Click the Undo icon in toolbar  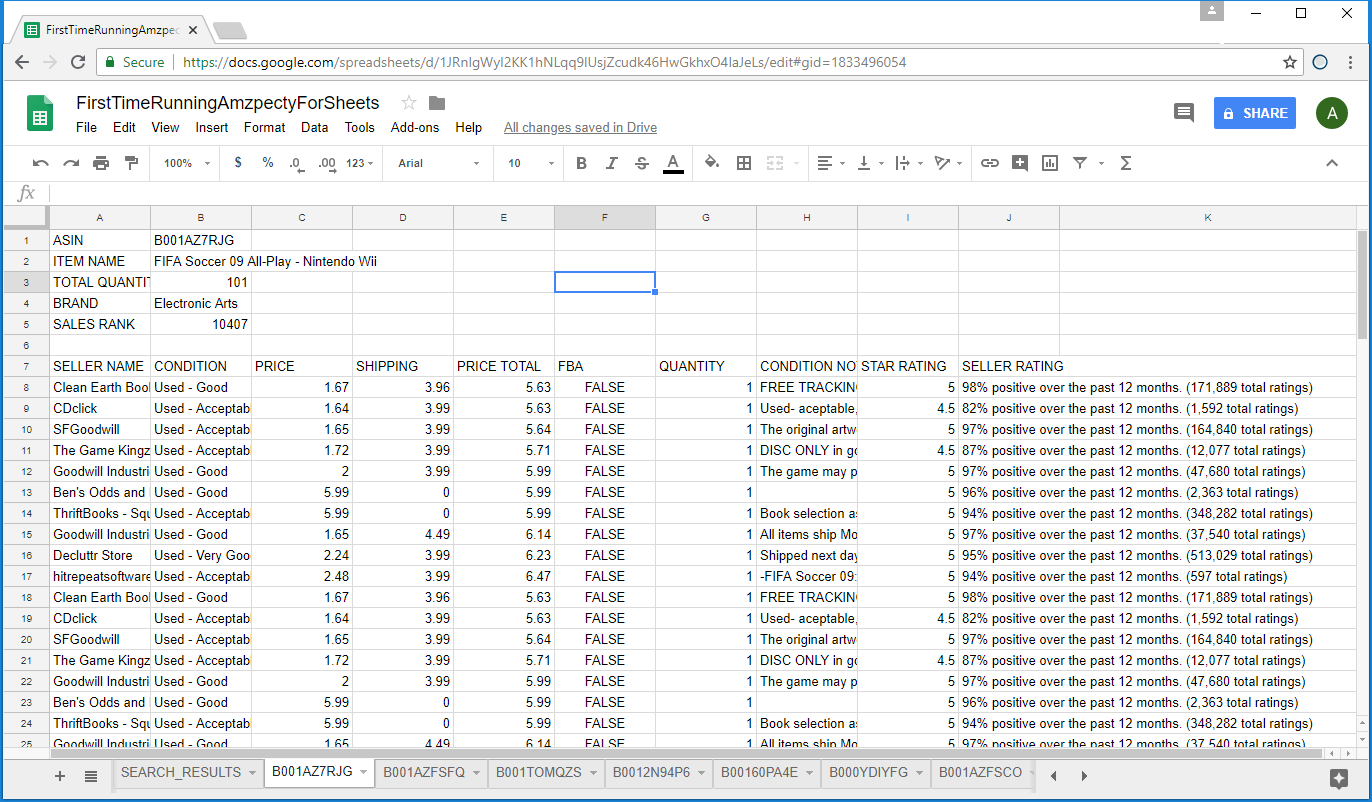click(x=41, y=163)
